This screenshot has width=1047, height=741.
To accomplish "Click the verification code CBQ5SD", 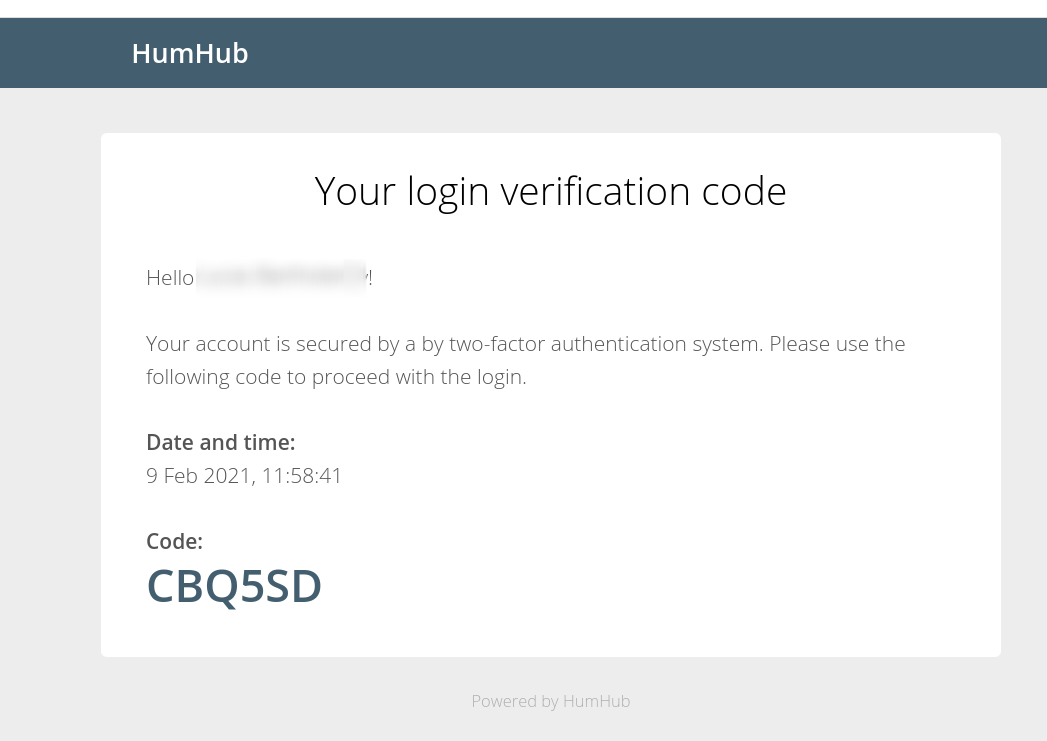I will coord(234,587).
